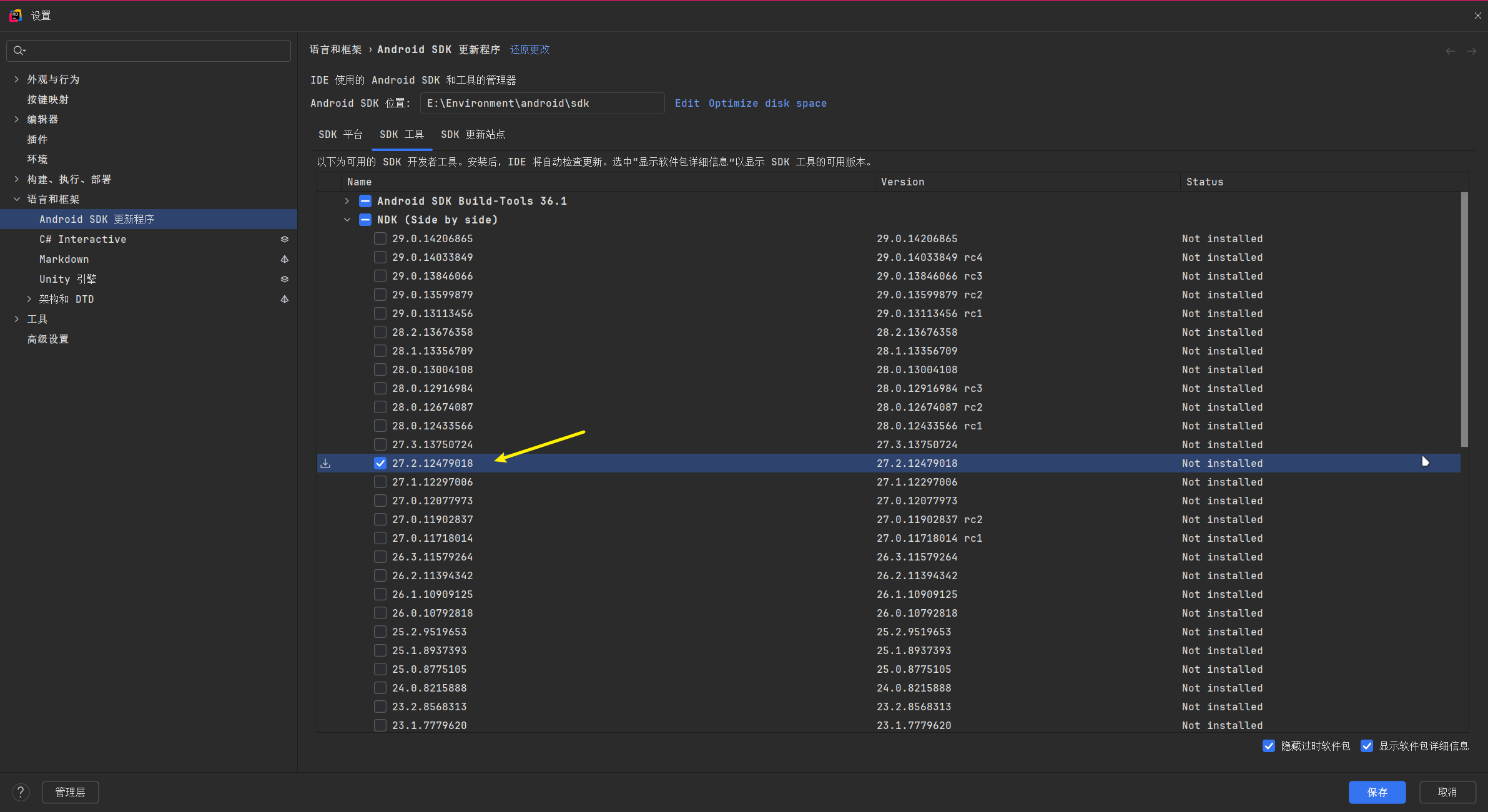1488x812 pixels.
Task: Uncheck the 27.2.12479018 NDK checkbox
Action: click(380, 463)
